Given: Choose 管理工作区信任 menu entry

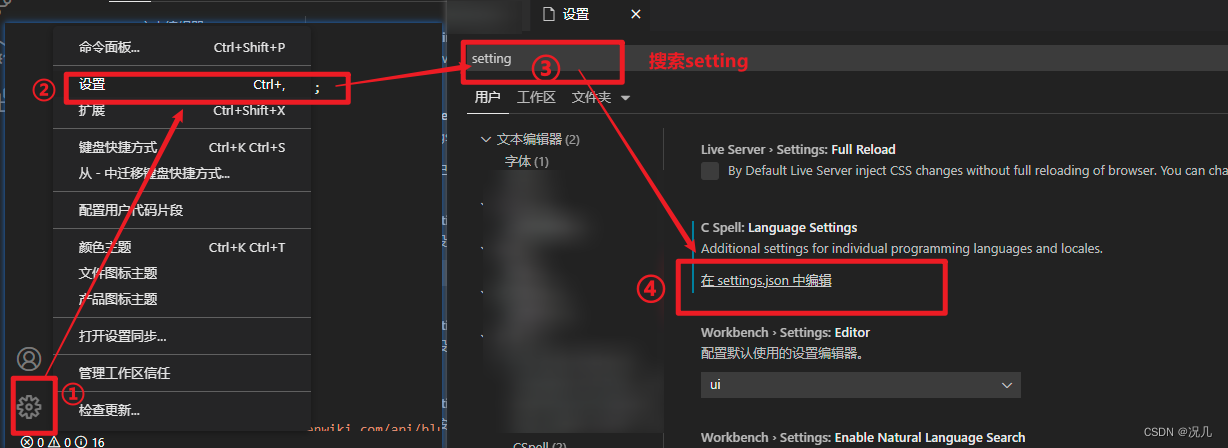Looking at the screenshot, I should pyautogui.click(x=182, y=373).
